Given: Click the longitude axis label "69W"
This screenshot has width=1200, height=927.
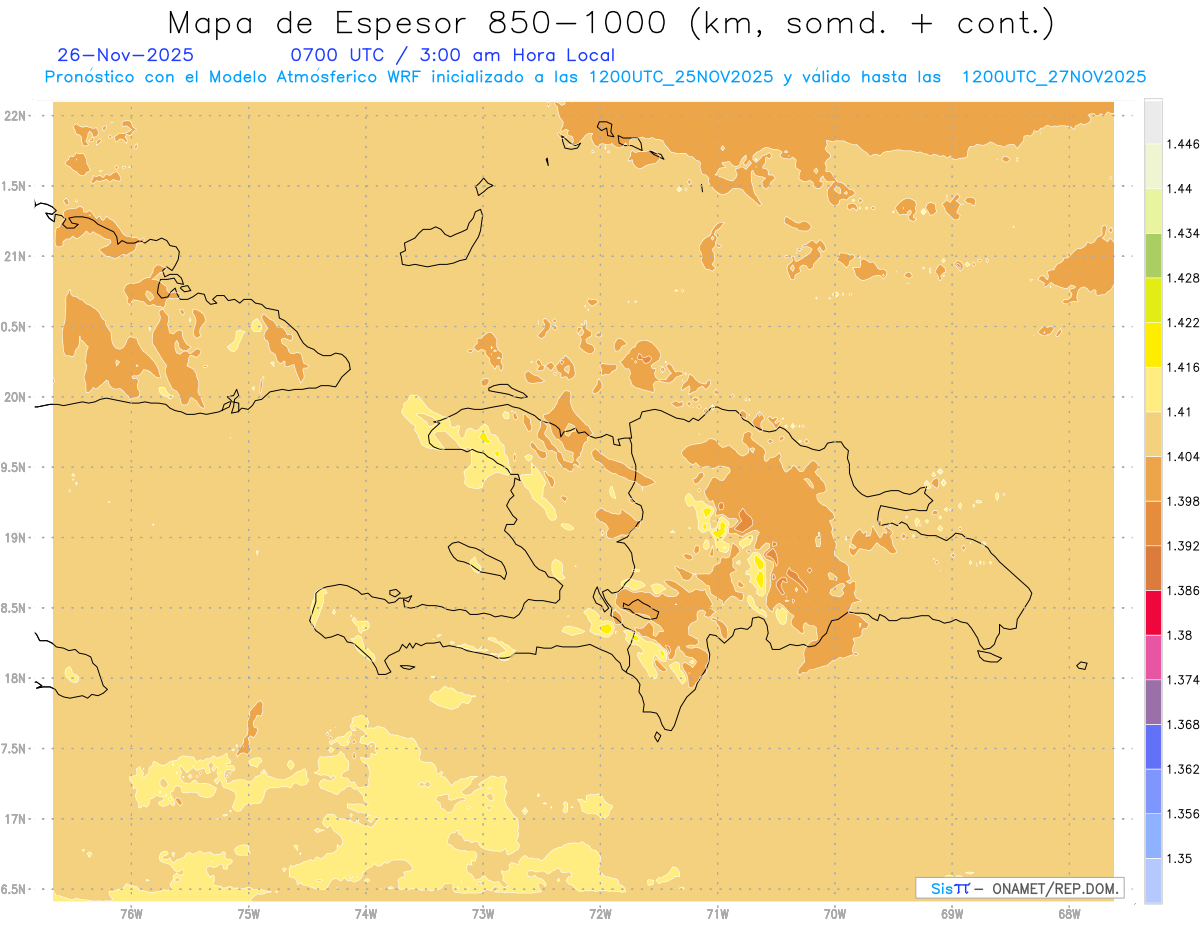Looking at the screenshot, I should 951,914.
